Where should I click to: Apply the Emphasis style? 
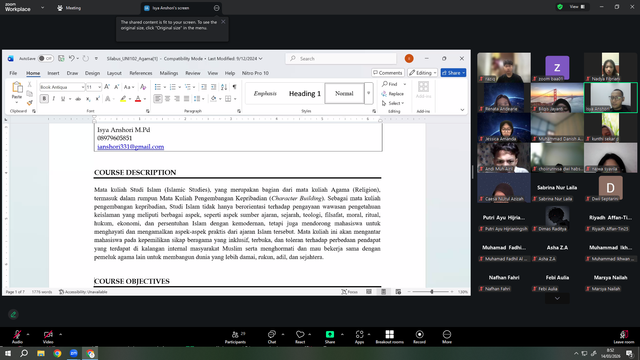[265, 93]
